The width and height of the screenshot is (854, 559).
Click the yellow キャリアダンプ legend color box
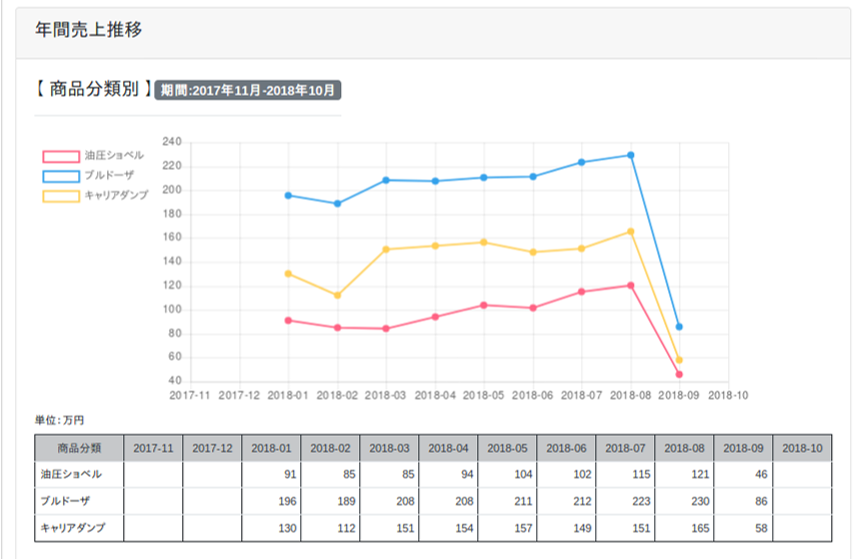[61, 196]
